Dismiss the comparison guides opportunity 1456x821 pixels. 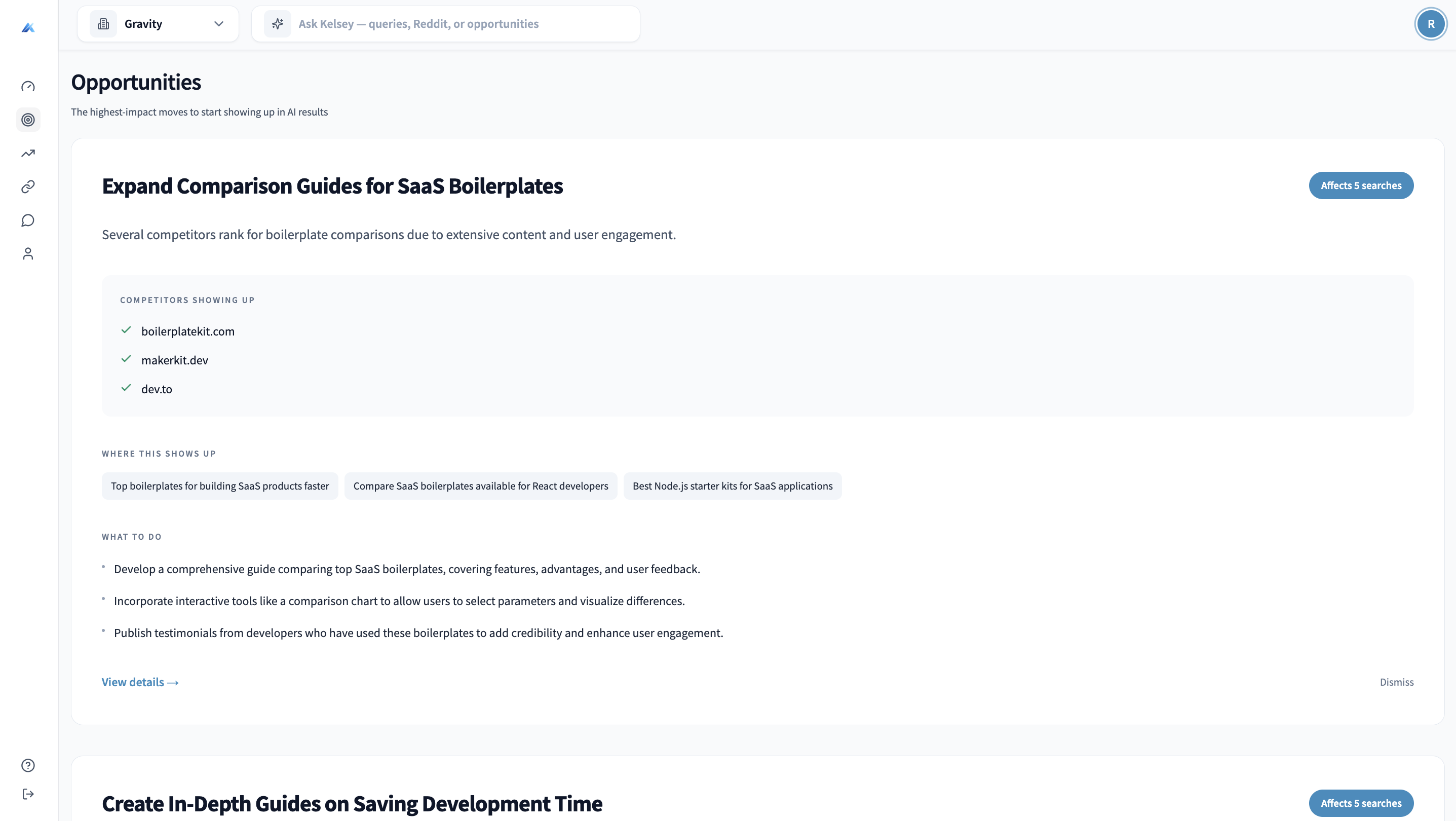1396,682
